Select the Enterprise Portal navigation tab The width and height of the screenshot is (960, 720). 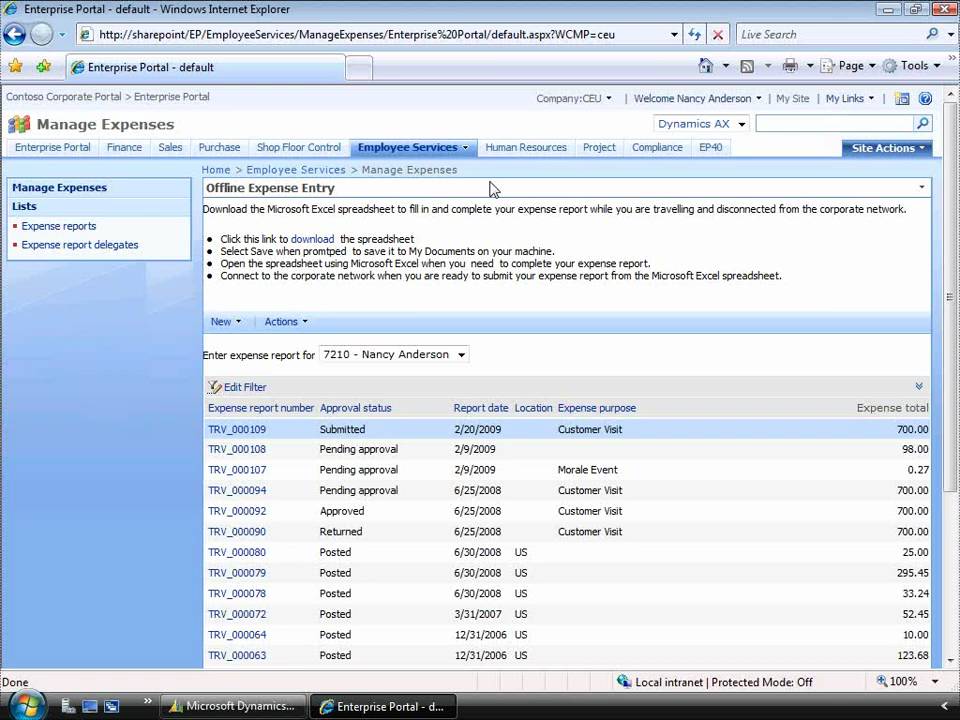tap(53, 148)
